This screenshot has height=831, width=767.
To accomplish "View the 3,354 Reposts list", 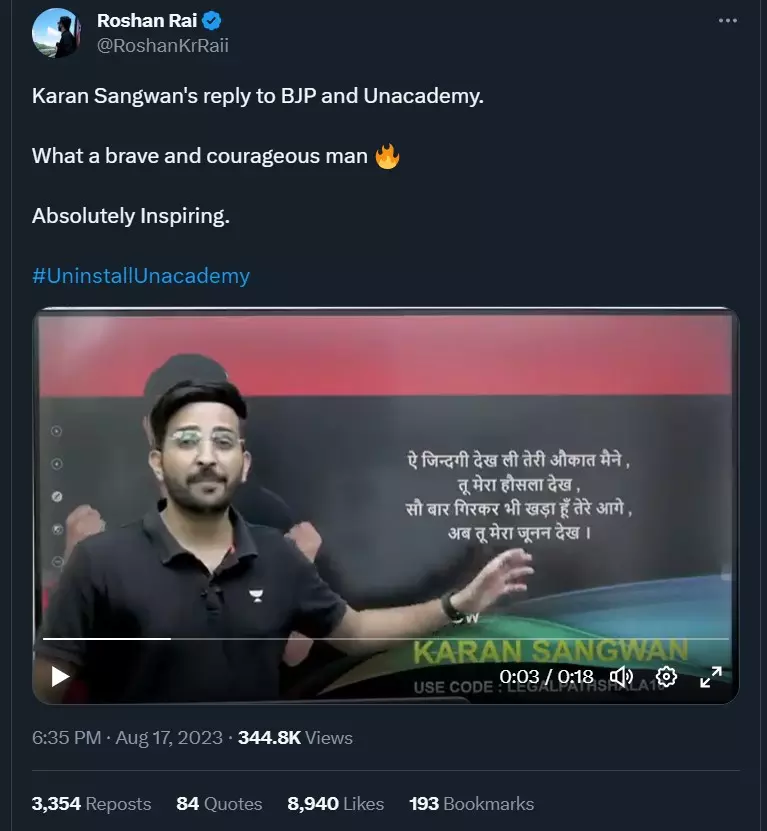I will pyautogui.click(x=91, y=803).
